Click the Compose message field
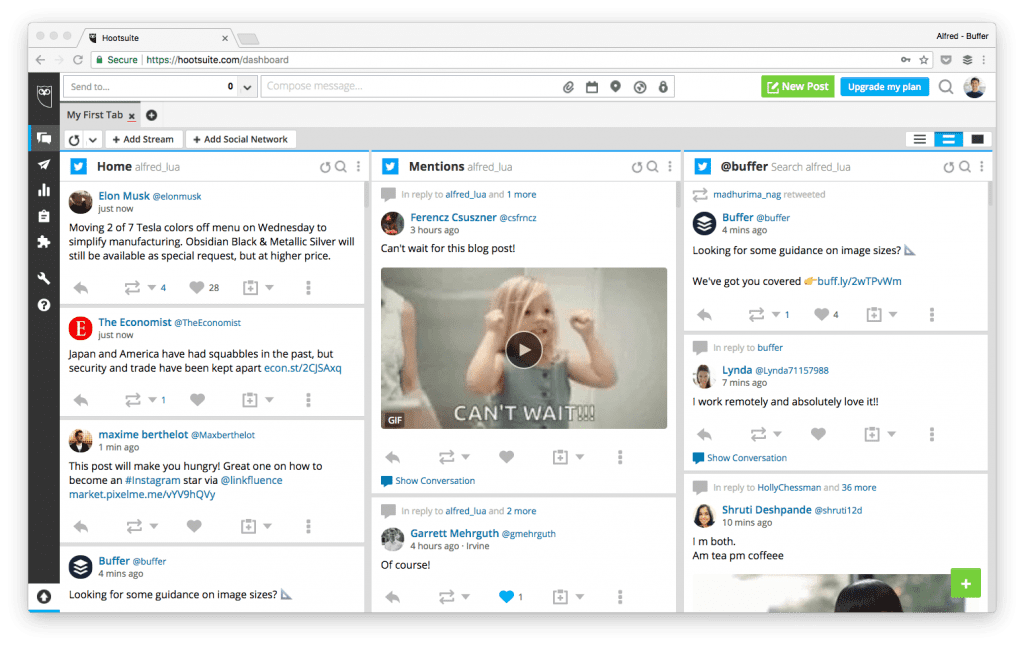 pos(411,87)
